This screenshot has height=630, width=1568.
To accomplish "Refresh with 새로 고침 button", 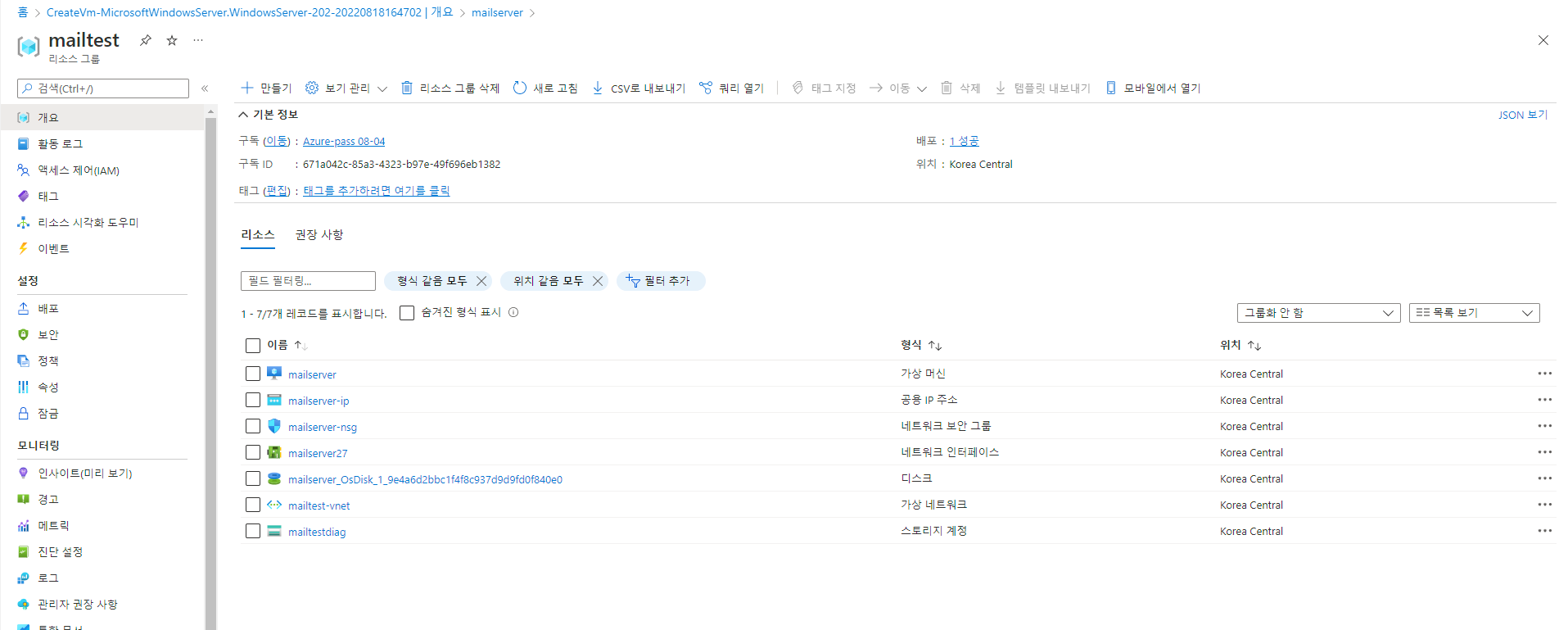I will point(545,88).
